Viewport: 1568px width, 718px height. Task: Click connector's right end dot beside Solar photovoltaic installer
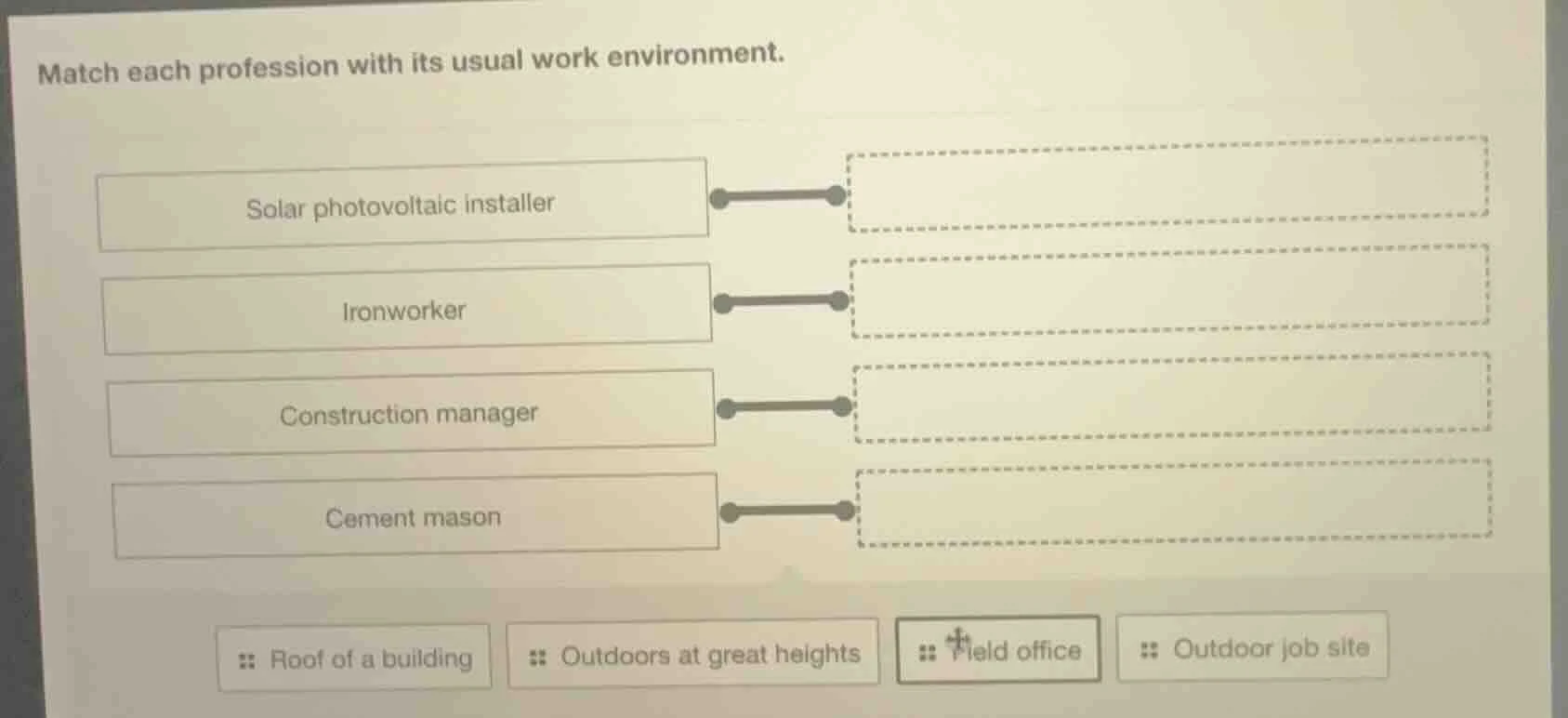[x=836, y=195]
